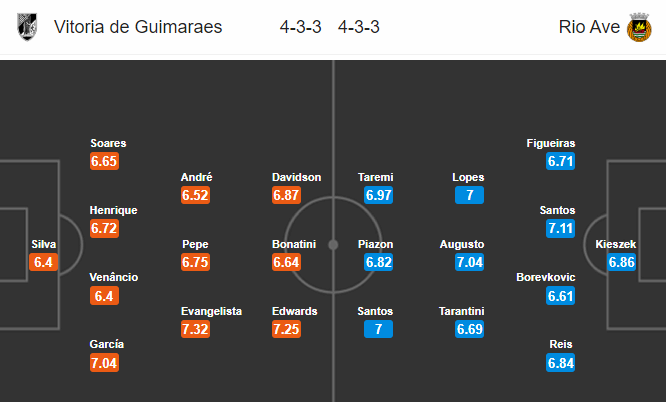Image resolution: width=666 pixels, height=402 pixels.
Task: Select Evangelista's 7.32 rating badge
Action: coord(195,329)
